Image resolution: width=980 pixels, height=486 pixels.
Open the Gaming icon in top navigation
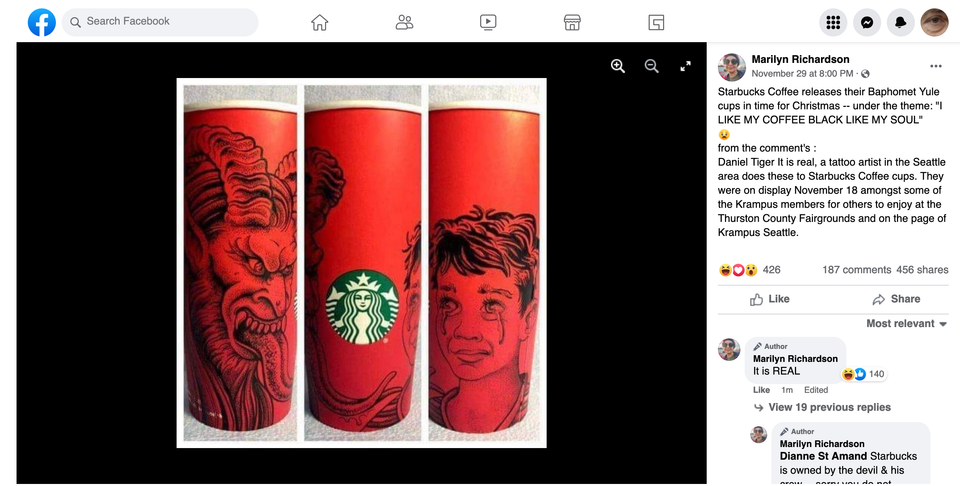tap(656, 22)
